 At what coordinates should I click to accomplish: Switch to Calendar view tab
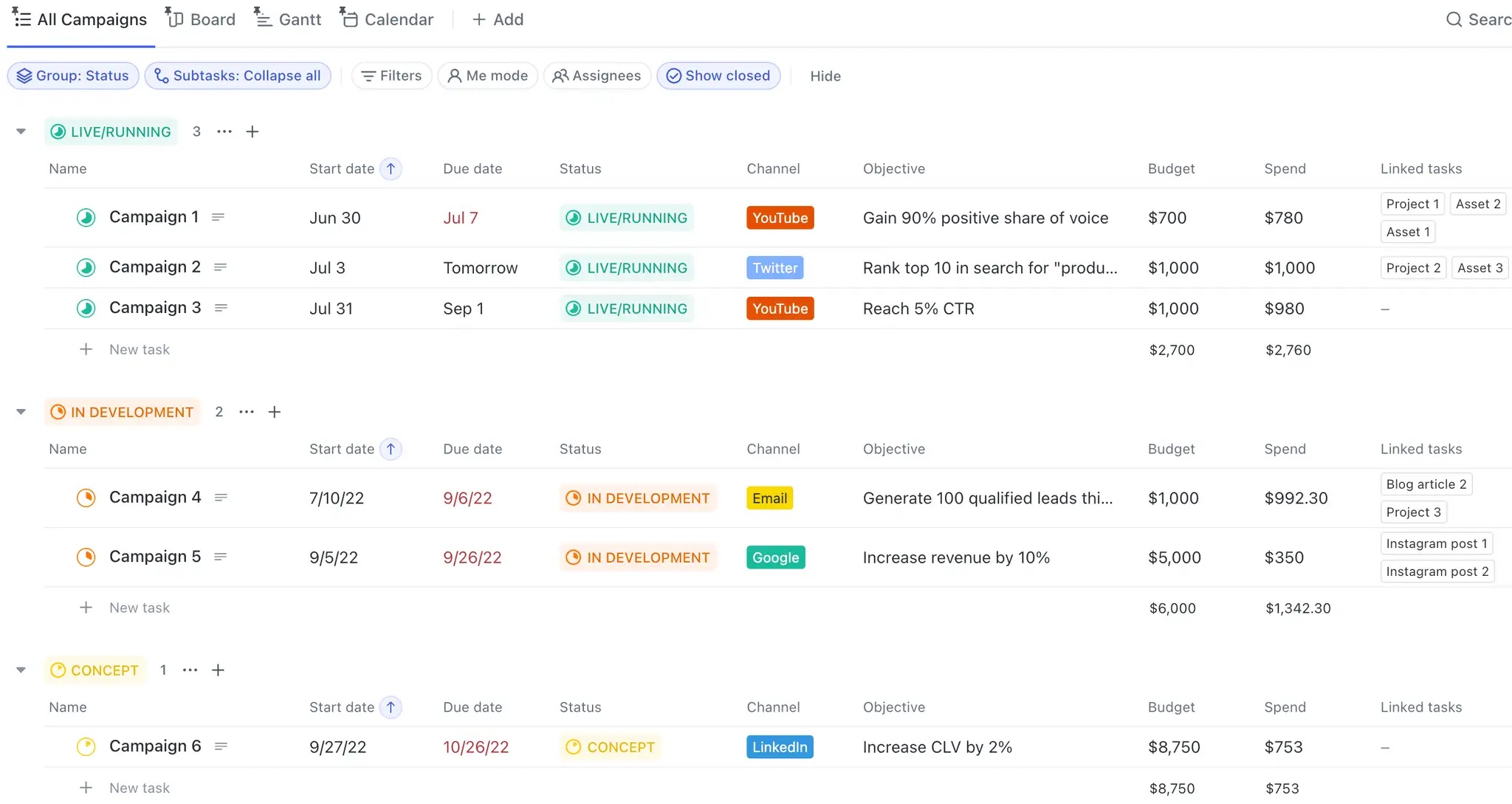(x=387, y=19)
